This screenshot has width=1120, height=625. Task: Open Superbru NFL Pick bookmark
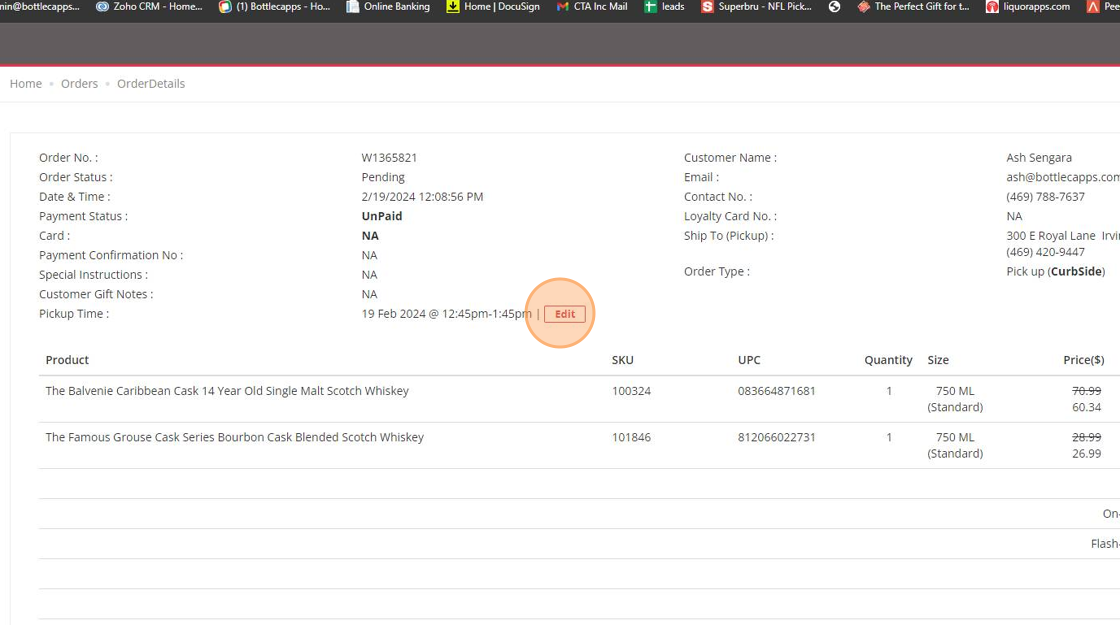pos(756,6)
